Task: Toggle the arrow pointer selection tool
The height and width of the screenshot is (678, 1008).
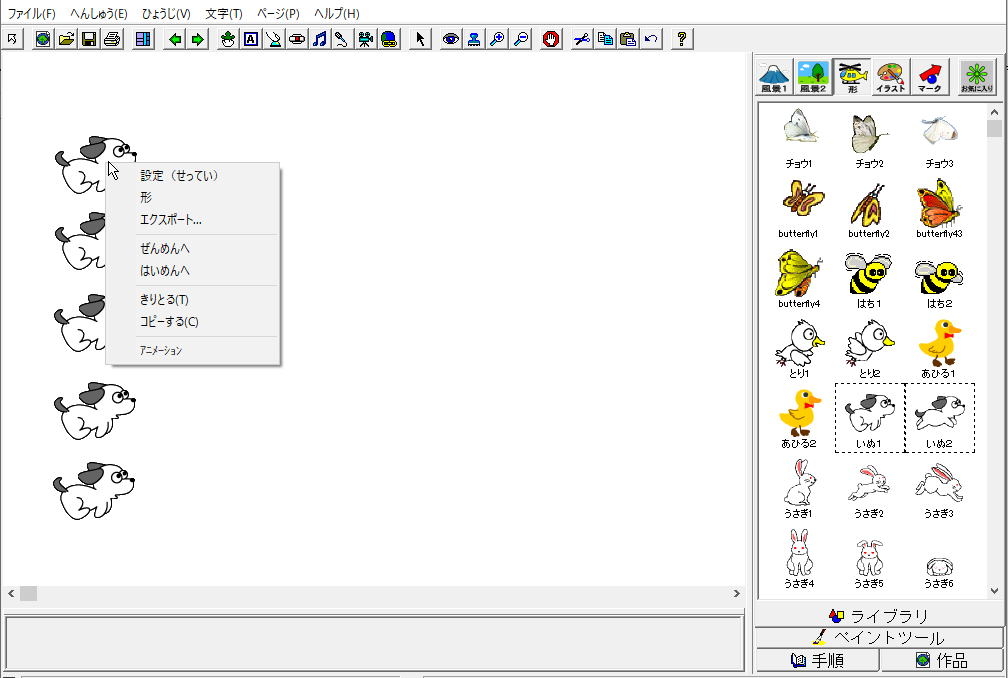Action: click(421, 39)
